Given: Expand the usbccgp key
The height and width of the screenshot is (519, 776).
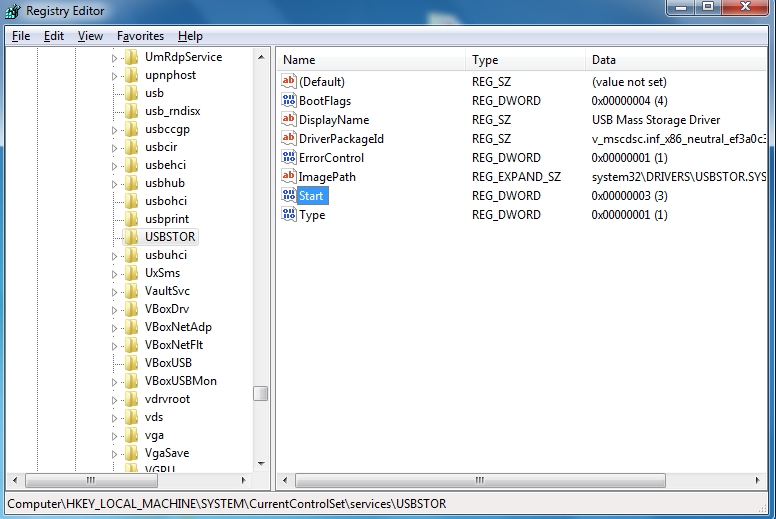Looking at the screenshot, I should coord(114,130).
